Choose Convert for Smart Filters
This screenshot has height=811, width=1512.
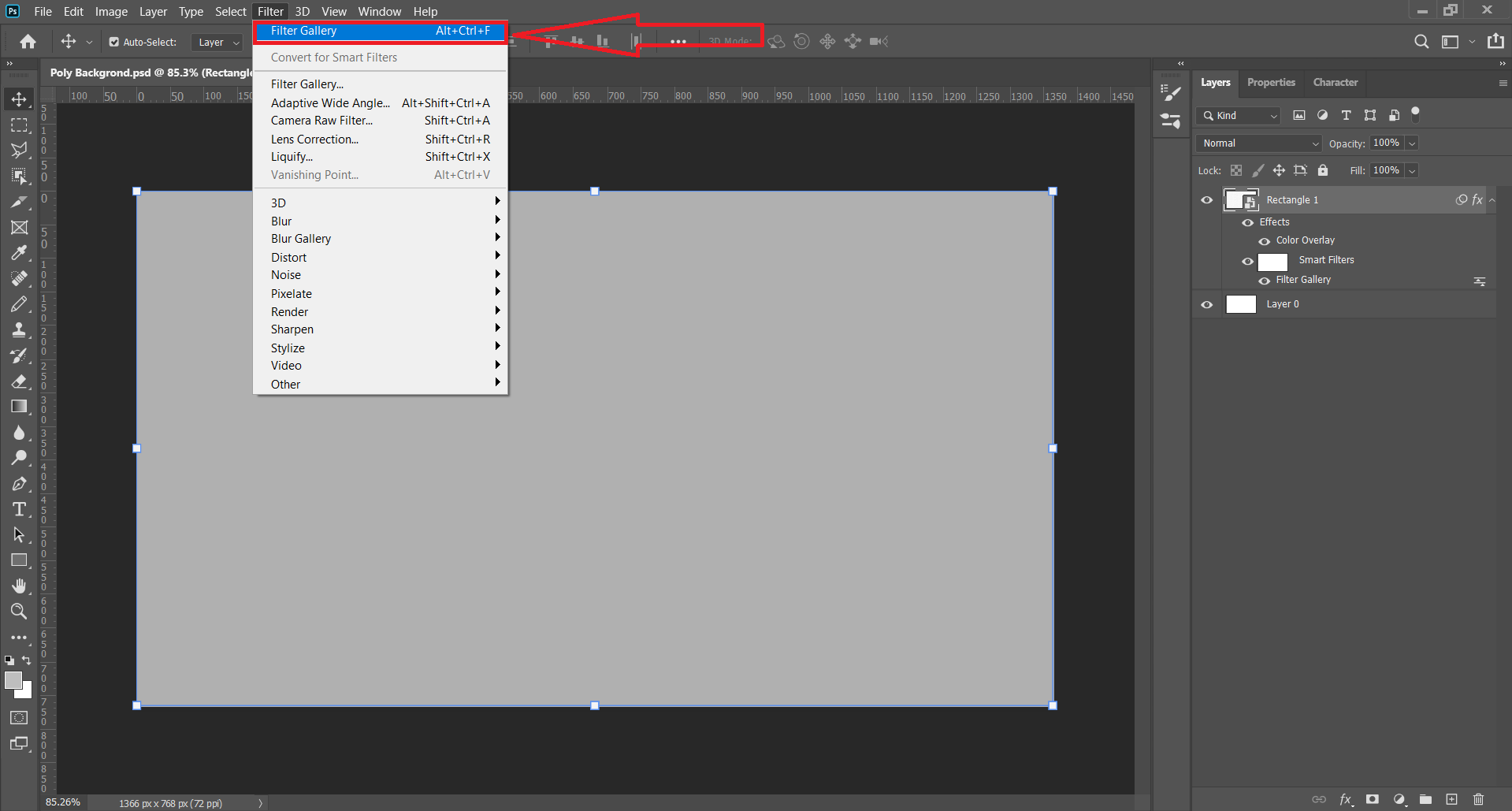(334, 58)
